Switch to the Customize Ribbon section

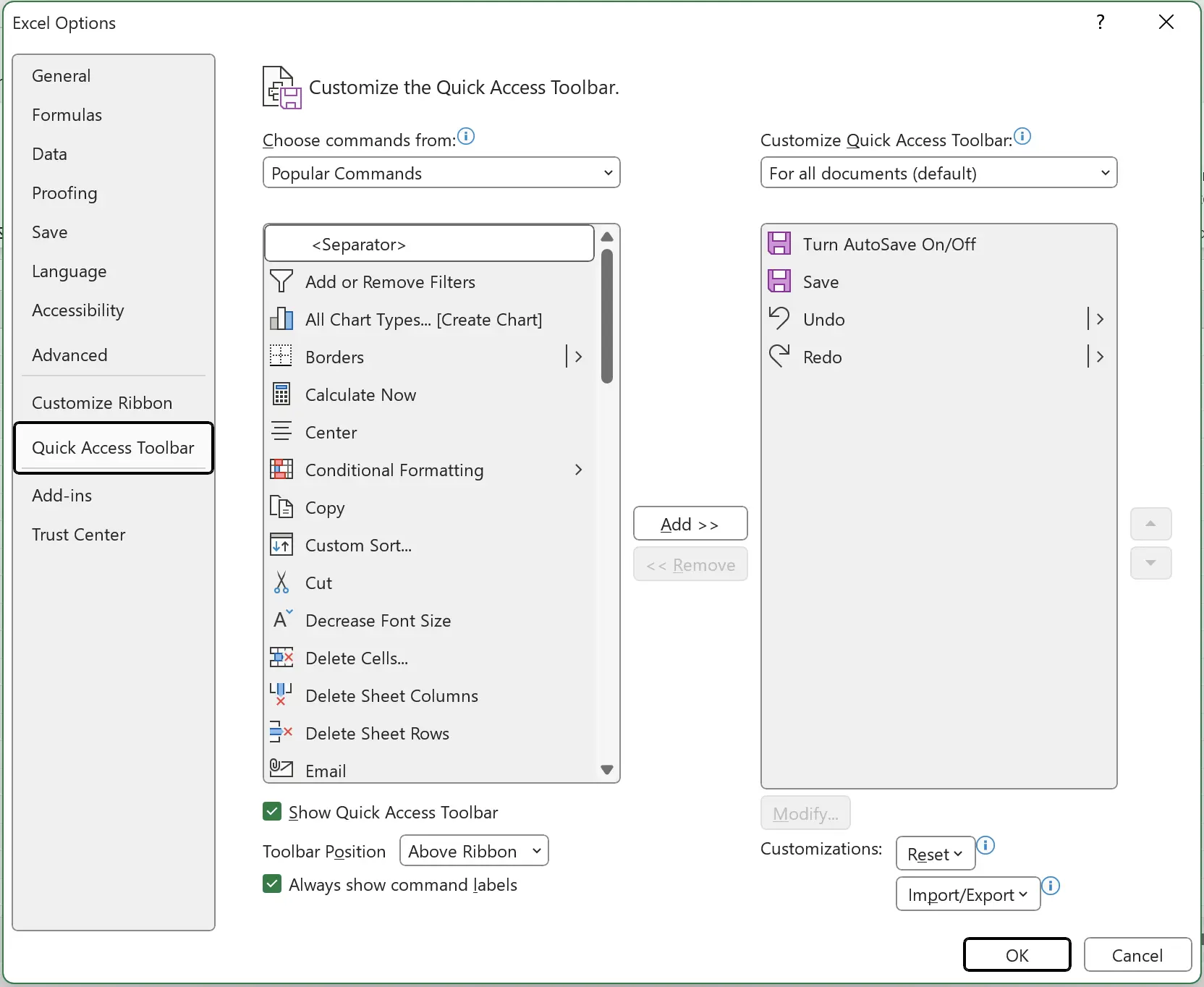tap(102, 402)
